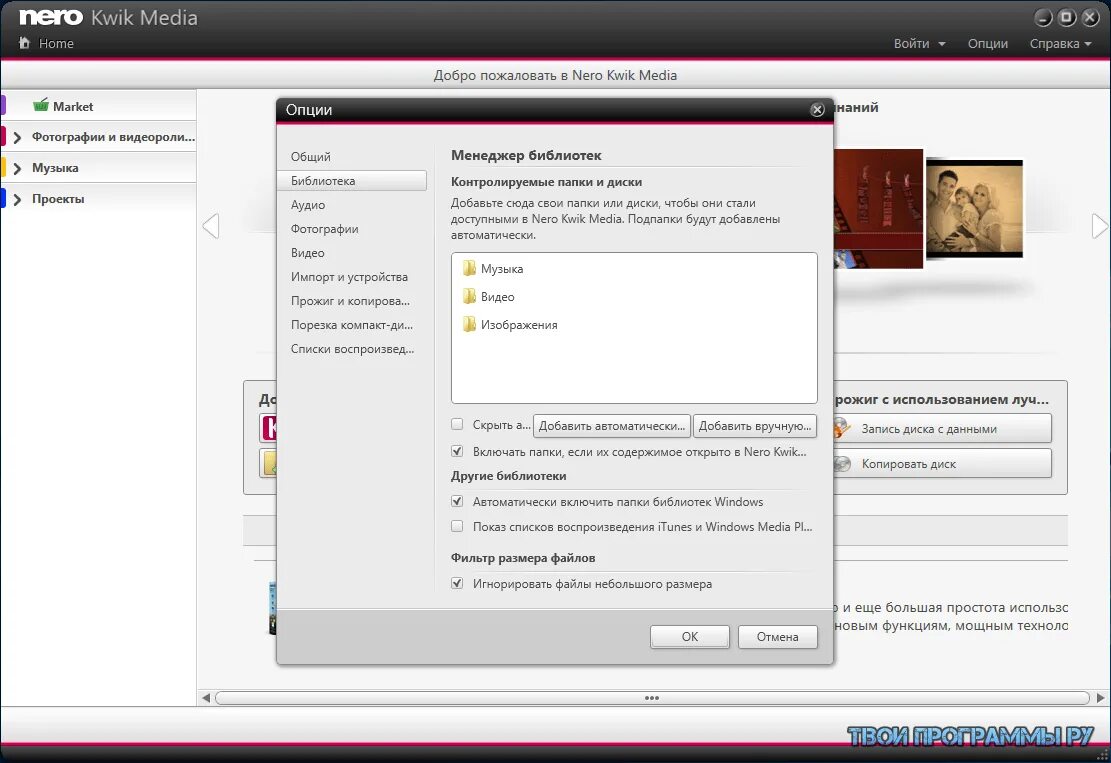Close the Опции dialog with the X icon
1111x763 pixels.
[x=817, y=110]
